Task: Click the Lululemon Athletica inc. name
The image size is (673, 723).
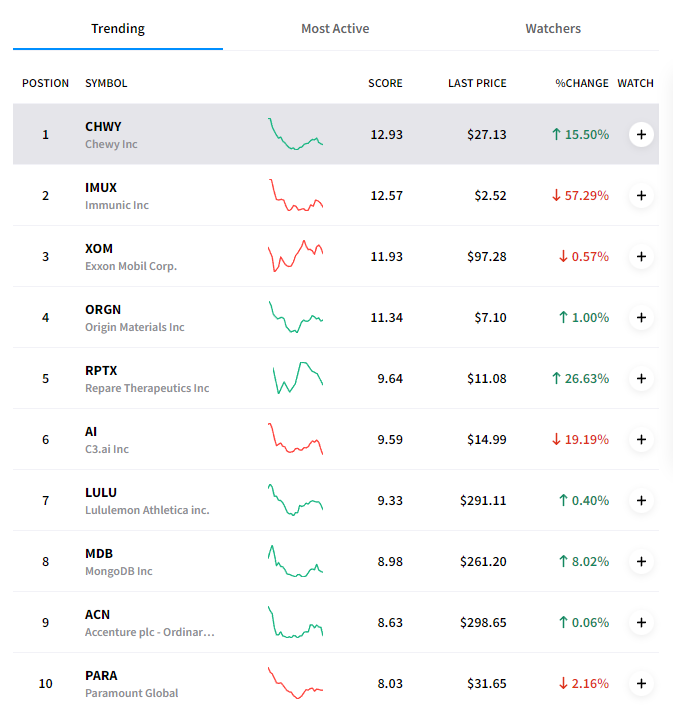Action: 147,510
